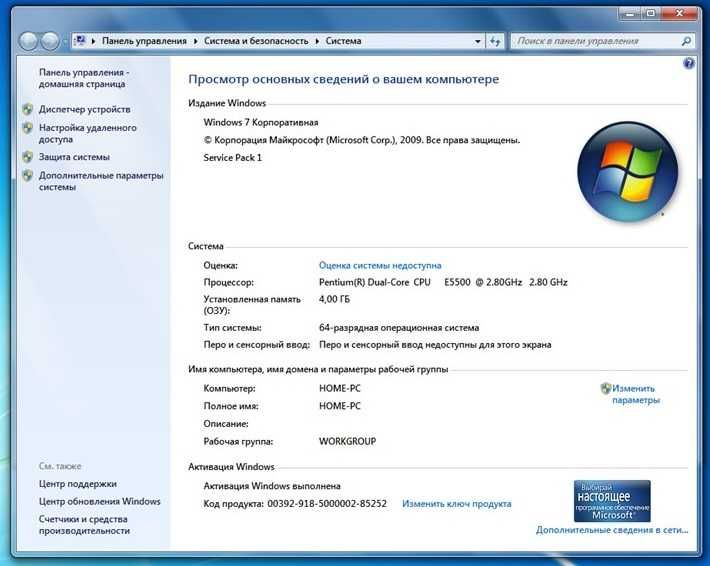Click Полное имя value HOME-PC

coord(340,406)
